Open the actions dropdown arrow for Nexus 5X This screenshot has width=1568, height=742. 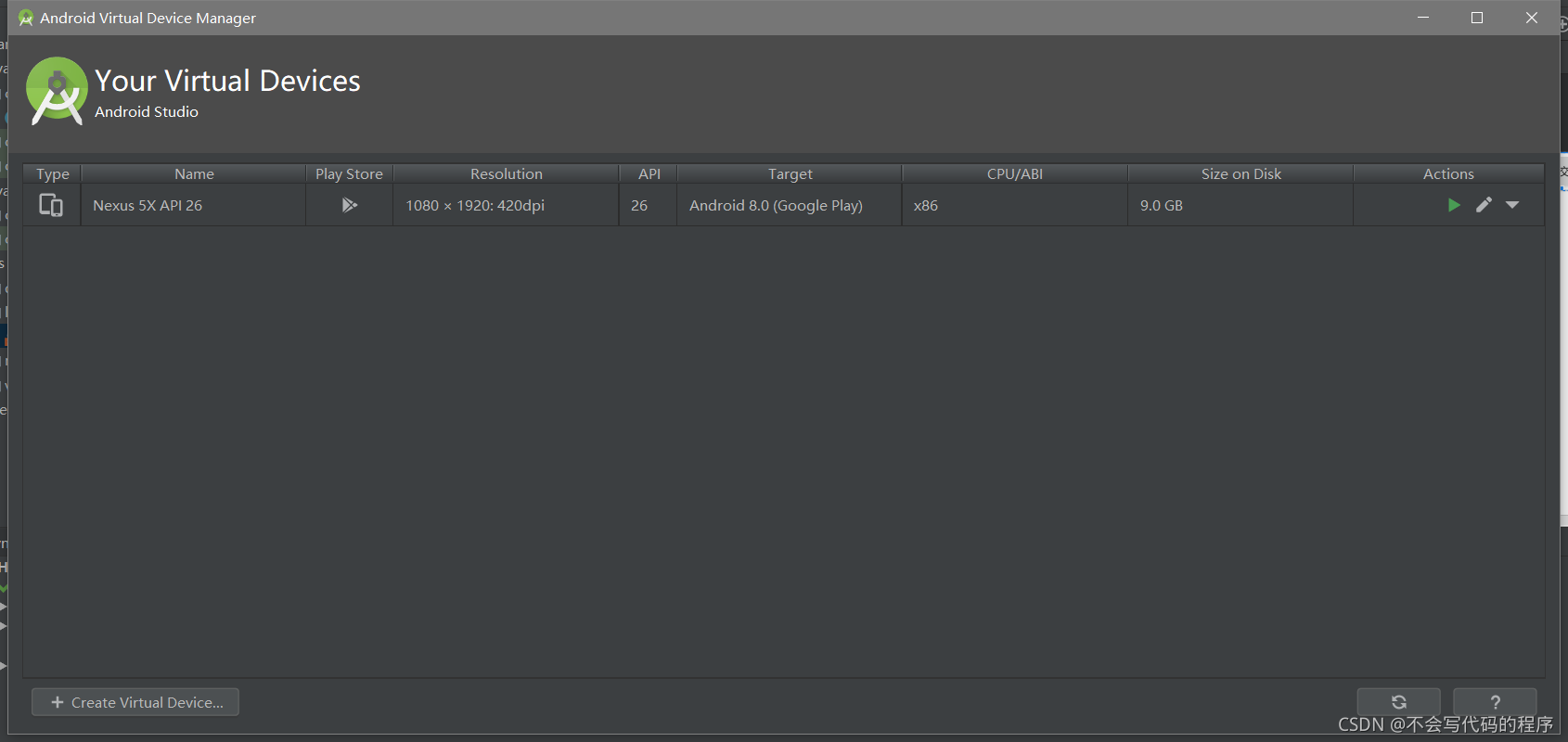(1512, 205)
